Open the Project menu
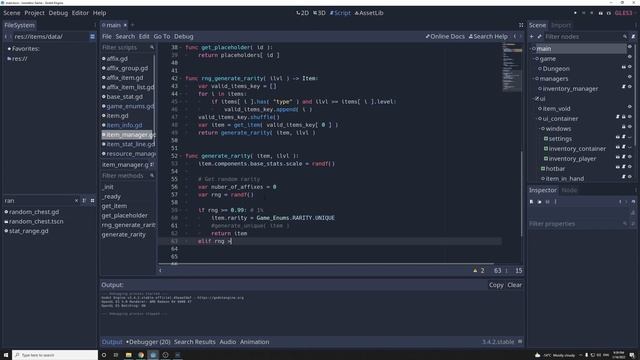 coord(34,13)
